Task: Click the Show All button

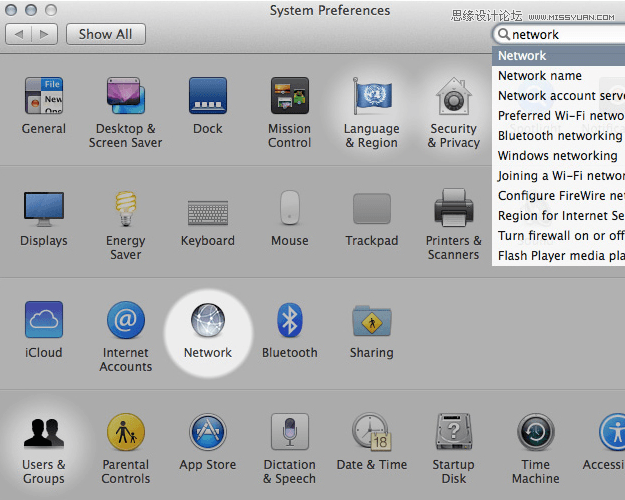Action: (106, 34)
